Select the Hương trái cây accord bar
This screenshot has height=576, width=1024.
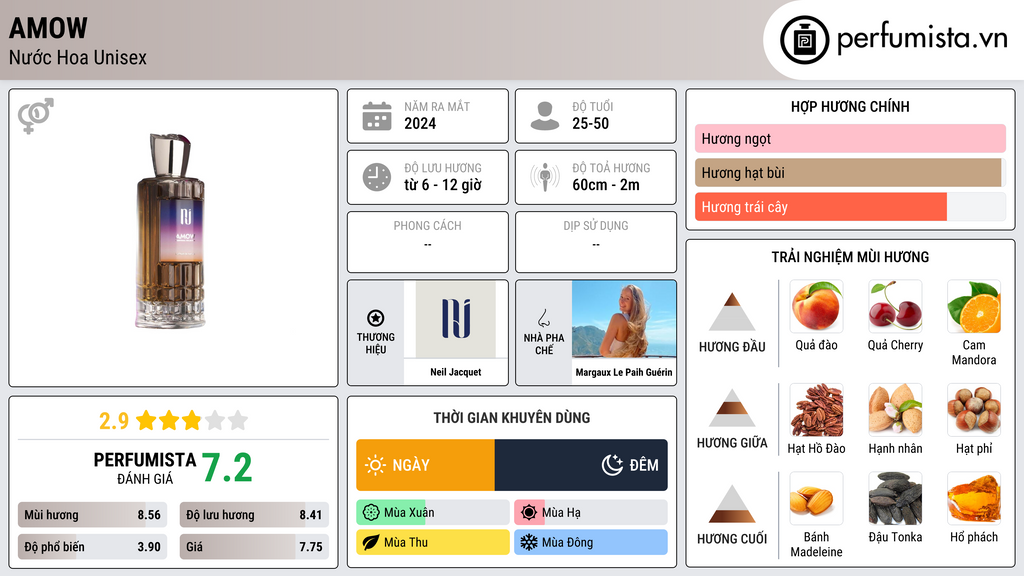[x=850, y=206]
